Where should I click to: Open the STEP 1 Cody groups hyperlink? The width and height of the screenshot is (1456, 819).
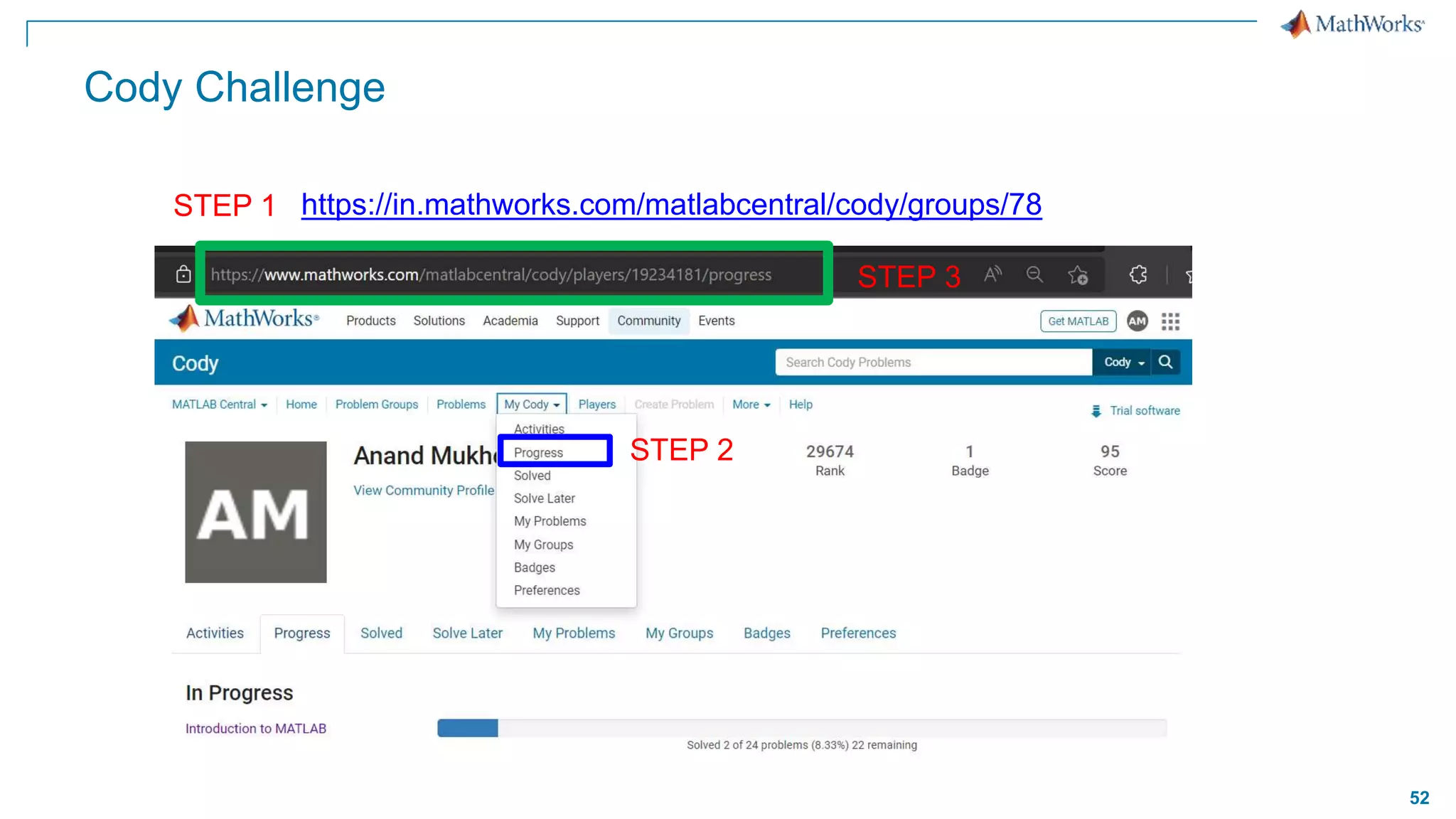click(671, 205)
